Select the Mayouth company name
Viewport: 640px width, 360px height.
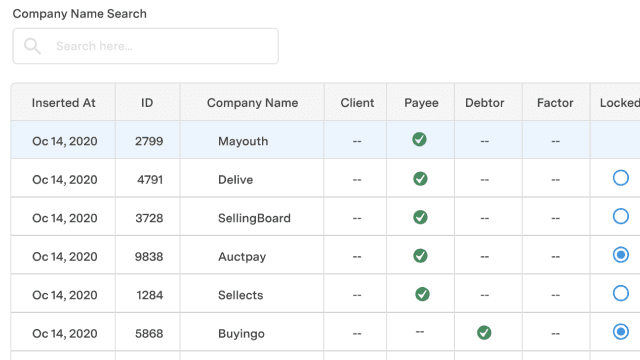[x=243, y=141]
